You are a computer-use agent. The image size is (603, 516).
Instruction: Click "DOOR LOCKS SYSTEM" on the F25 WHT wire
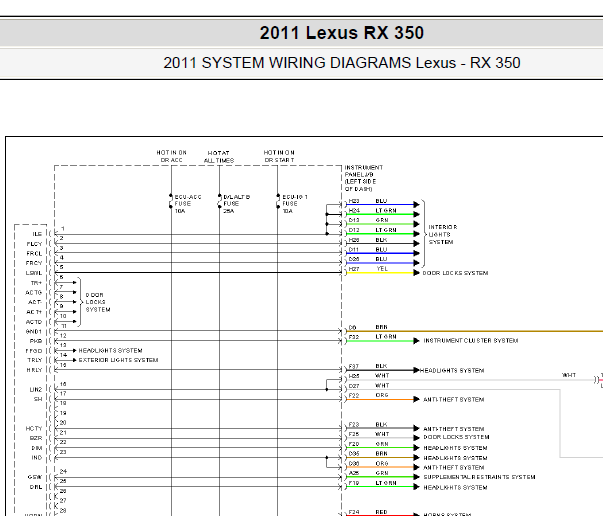456,437
